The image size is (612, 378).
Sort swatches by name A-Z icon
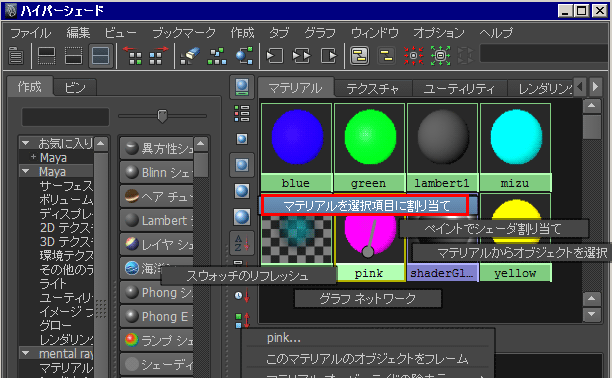pyautogui.click(x=242, y=243)
